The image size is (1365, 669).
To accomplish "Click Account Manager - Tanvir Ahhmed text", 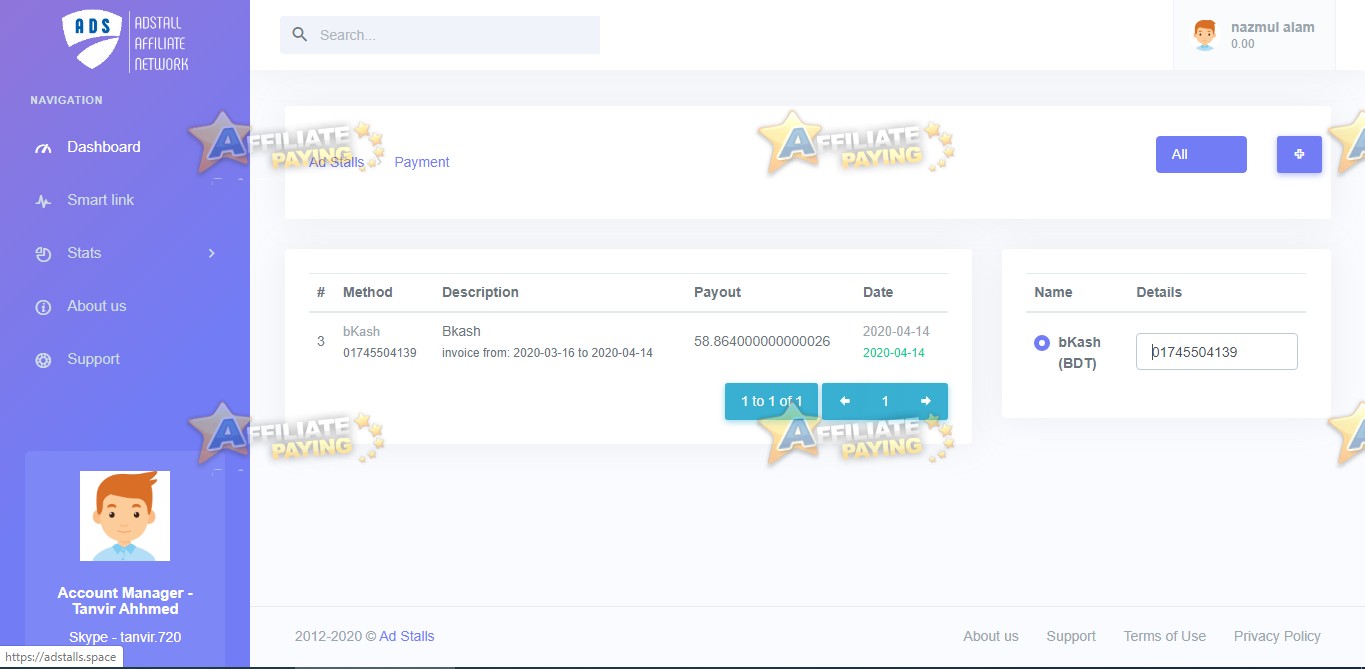I will click(x=125, y=601).
